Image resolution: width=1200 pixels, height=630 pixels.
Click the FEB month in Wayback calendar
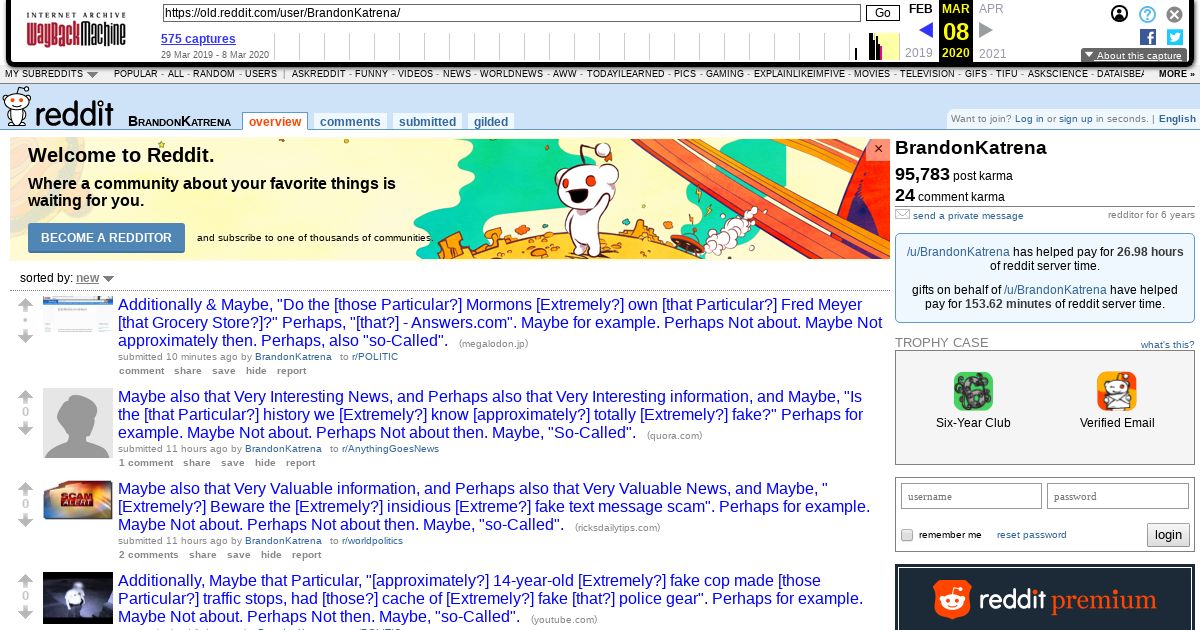point(920,9)
